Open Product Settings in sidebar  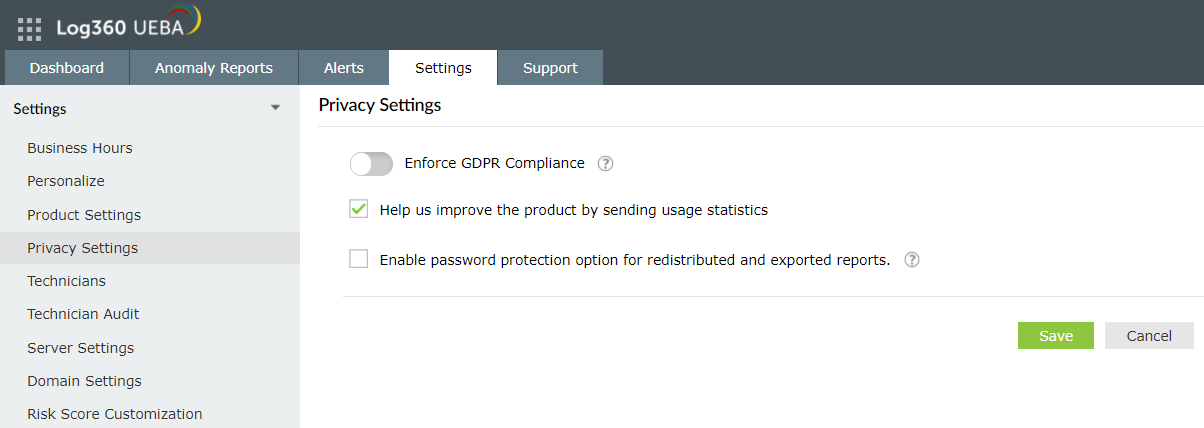(84, 215)
